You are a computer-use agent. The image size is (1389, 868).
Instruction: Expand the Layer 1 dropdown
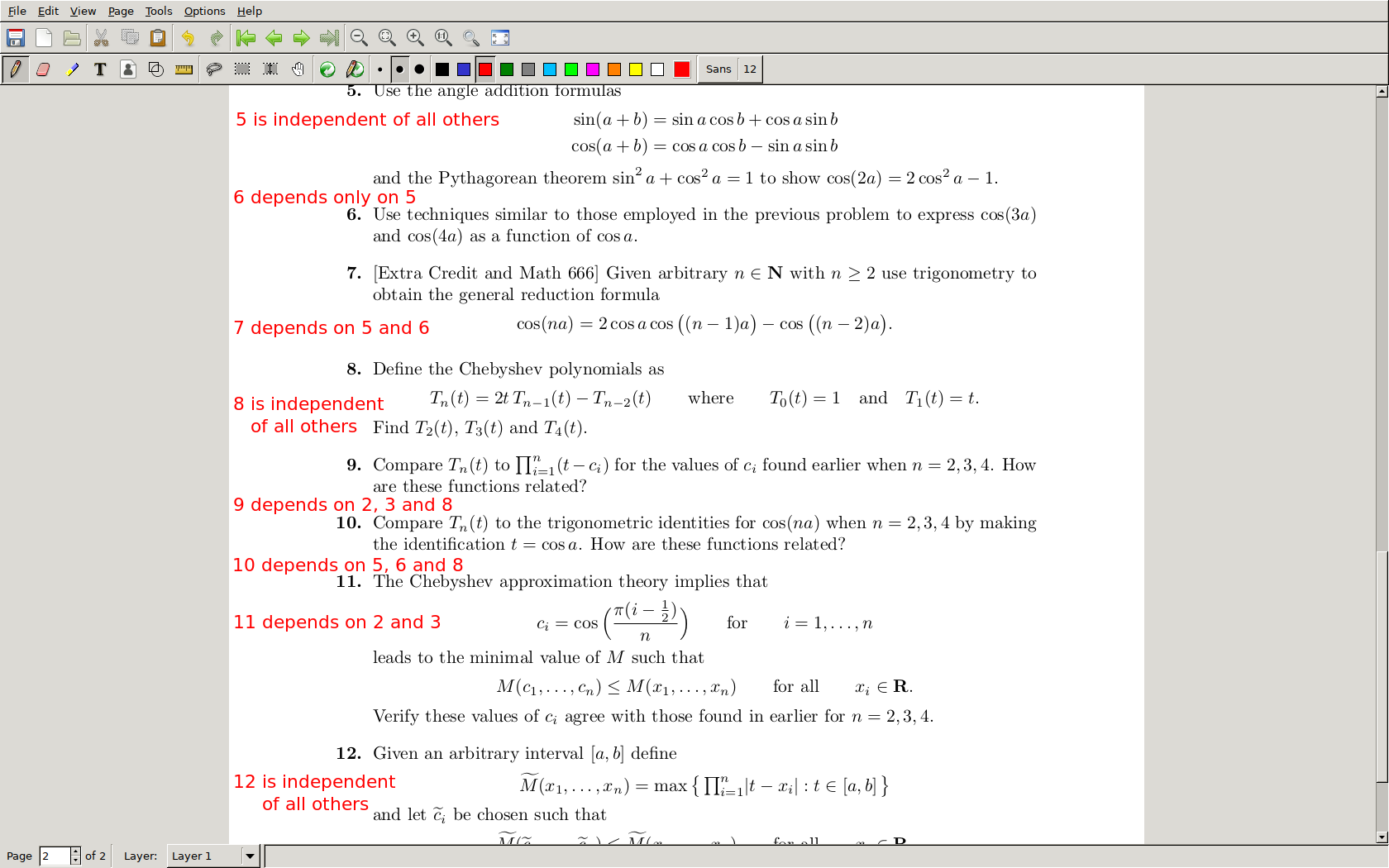tap(250, 856)
